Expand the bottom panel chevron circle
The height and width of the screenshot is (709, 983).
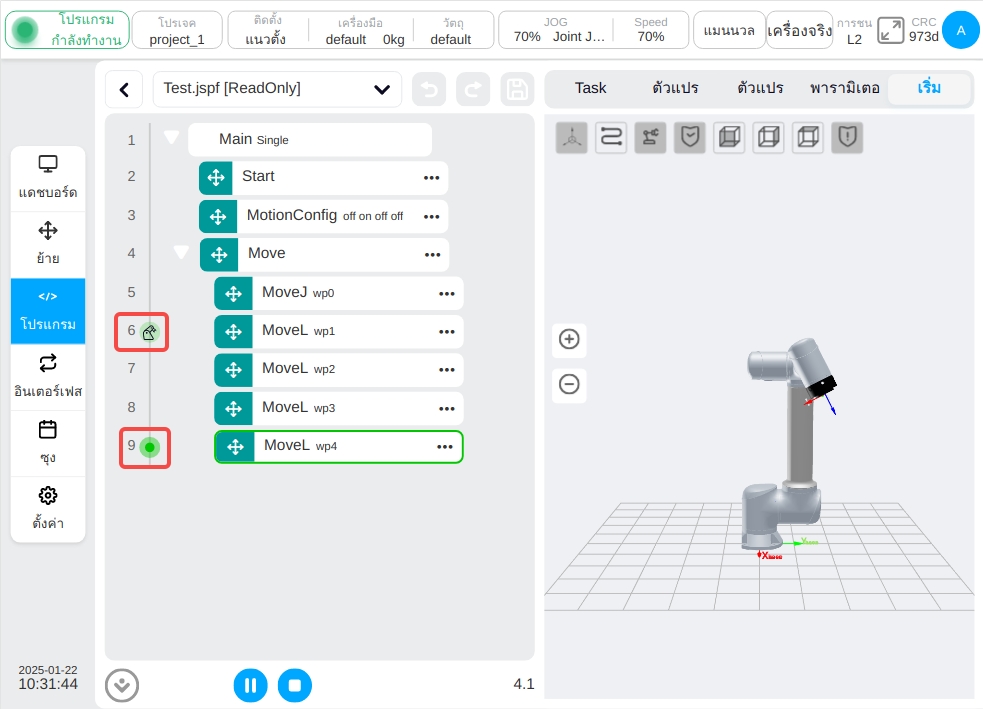122,685
